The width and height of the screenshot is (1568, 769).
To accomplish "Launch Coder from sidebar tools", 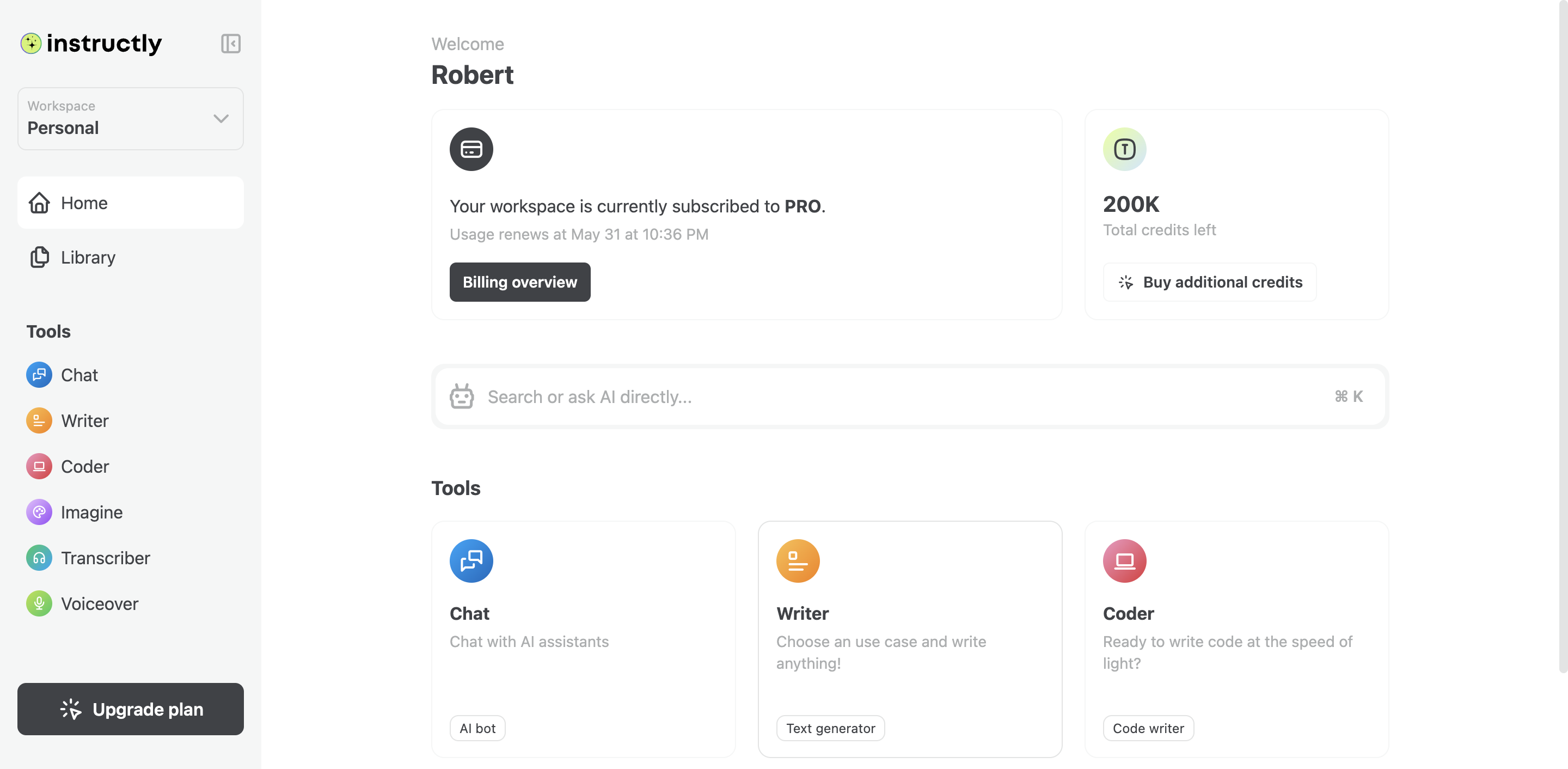I will pos(84,466).
